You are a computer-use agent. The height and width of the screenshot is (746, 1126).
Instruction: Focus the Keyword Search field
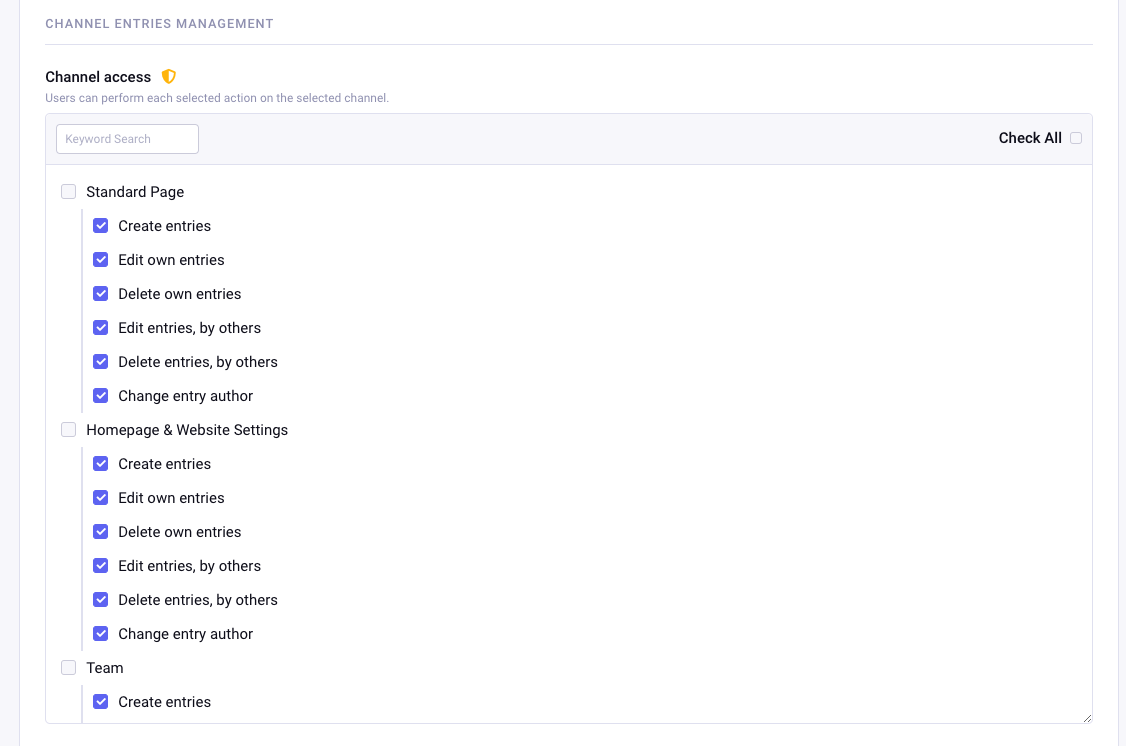point(127,139)
